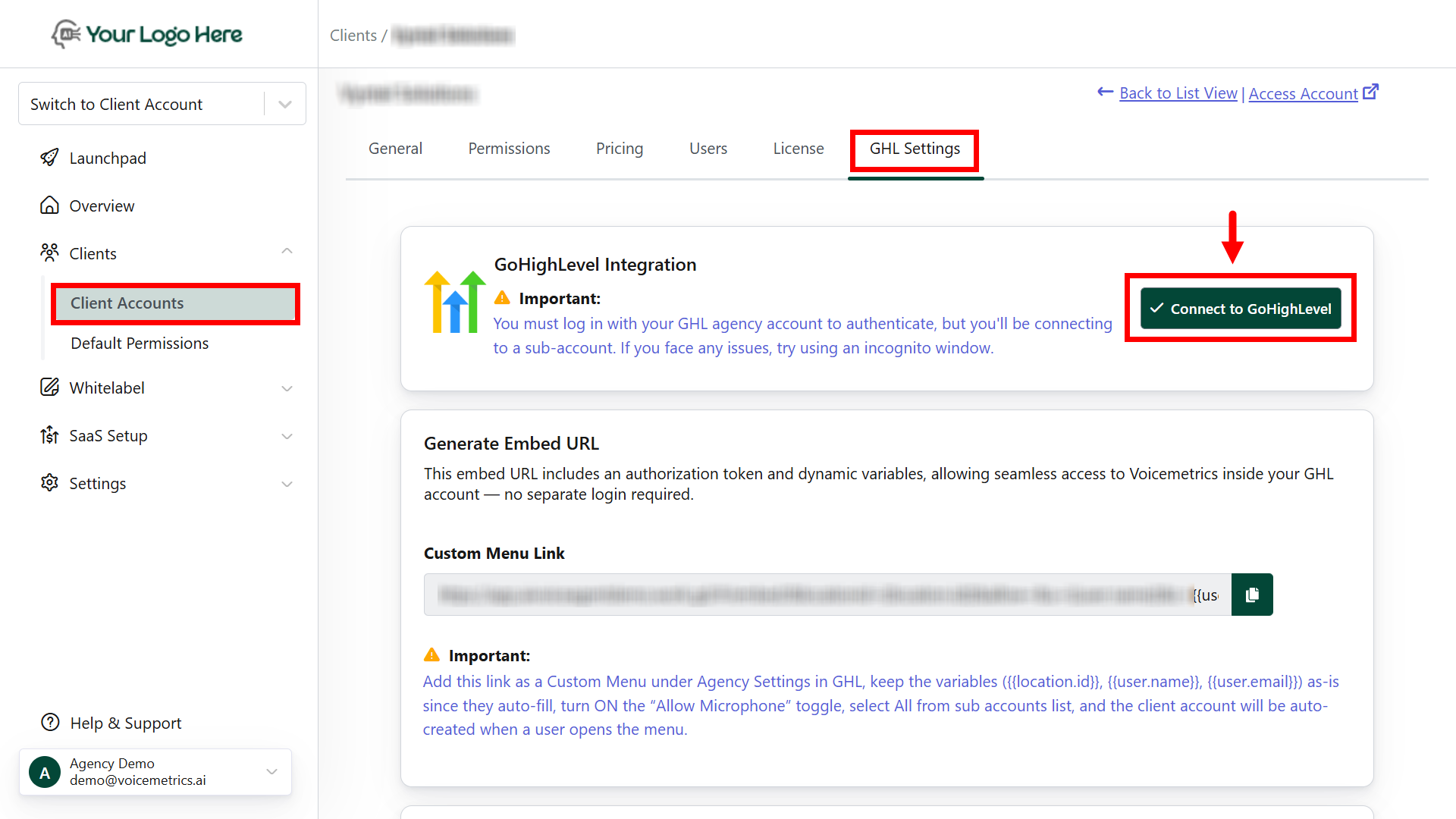Image resolution: width=1456 pixels, height=819 pixels.
Task: Open the Agency Demo account menu
Action: pos(271,771)
